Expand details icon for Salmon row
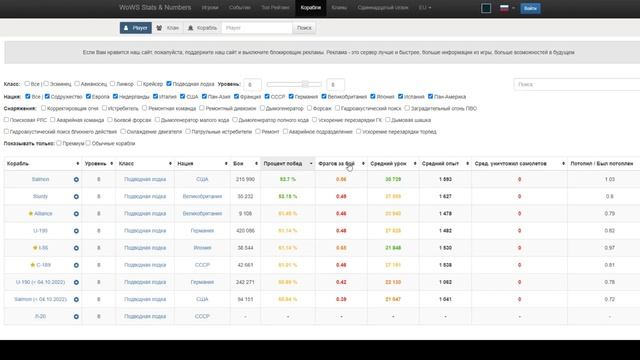Screen dimensions: 640x360 pos(76,180)
